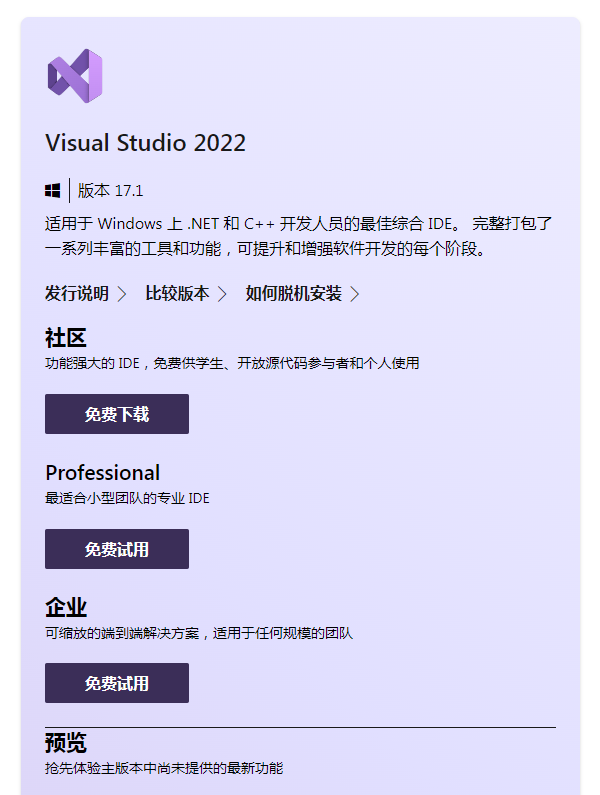The width and height of the screenshot is (600, 795).
Task: Click 免费试用 button under 企业
Action: pyautogui.click(x=117, y=682)
